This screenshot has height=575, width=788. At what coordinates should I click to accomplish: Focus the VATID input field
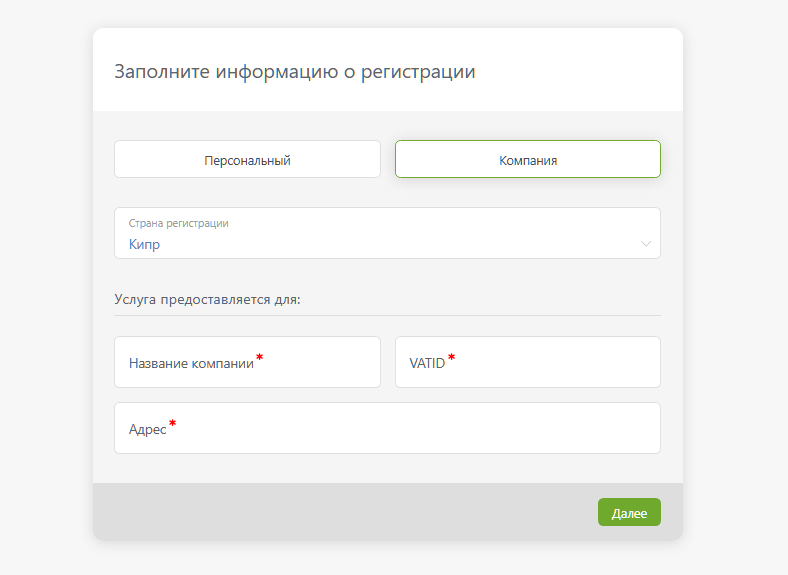(528, 362)
